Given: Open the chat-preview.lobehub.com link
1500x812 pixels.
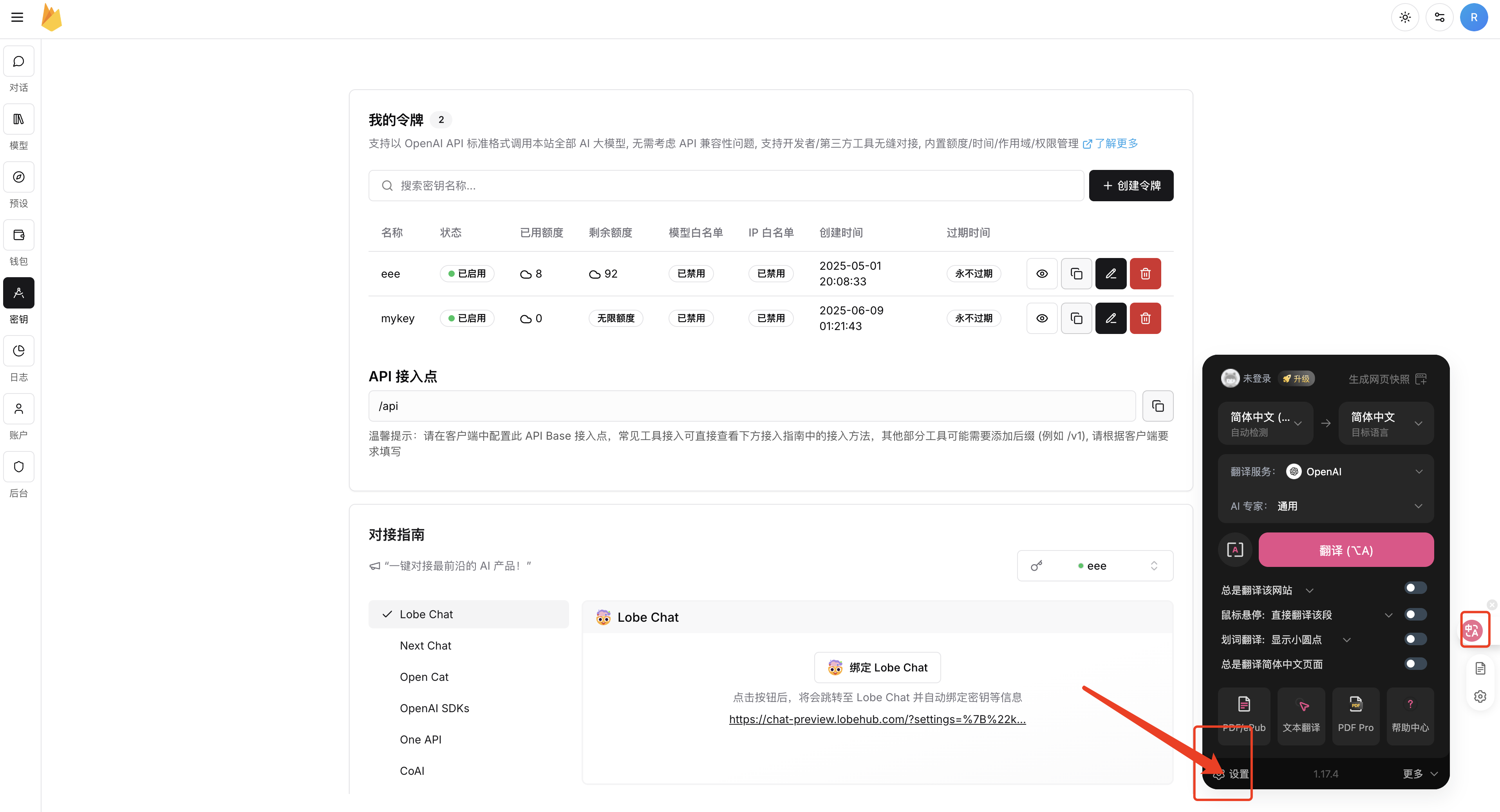Looking at the screenshot, I should (x=877, y=719).
